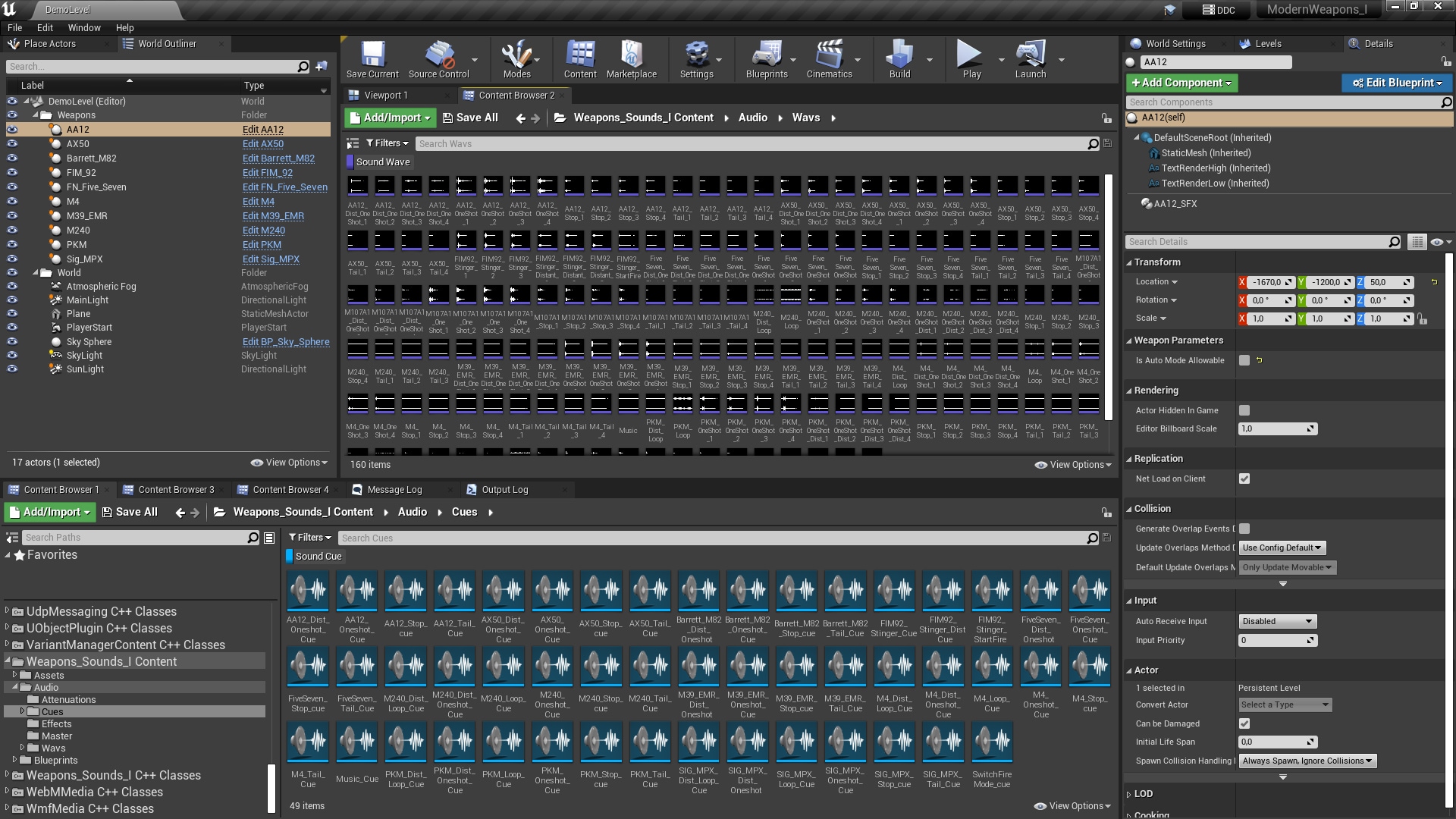Open the Convert Actor type selector
1456x819 pixels.
click(1285, 704)
